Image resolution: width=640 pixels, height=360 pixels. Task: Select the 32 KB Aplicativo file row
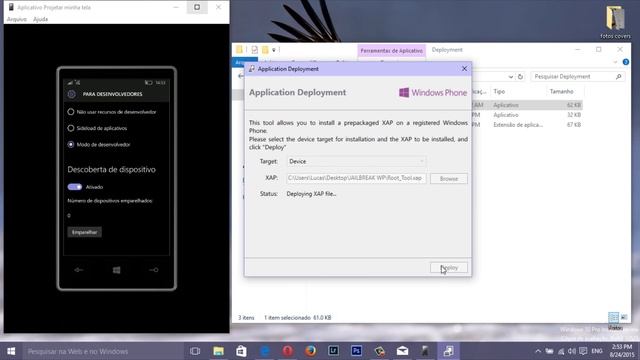point(527,115)
